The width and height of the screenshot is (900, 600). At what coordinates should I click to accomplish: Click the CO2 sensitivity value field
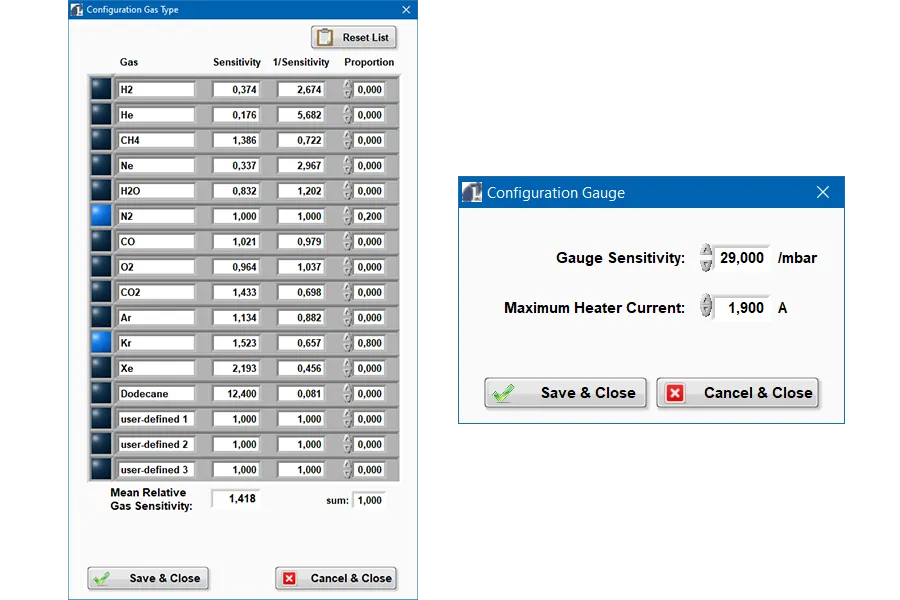coord(236,293)
